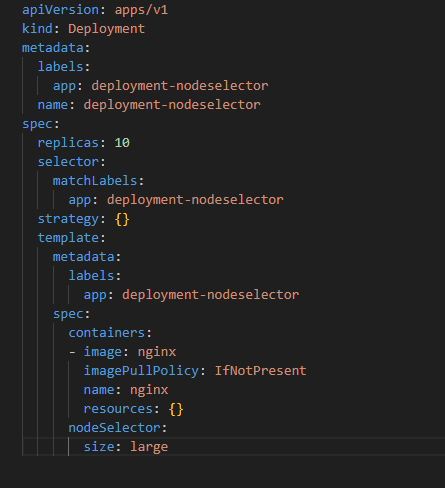Click the replicas key
Screen dimensions: 445x488
pos(68,143)
